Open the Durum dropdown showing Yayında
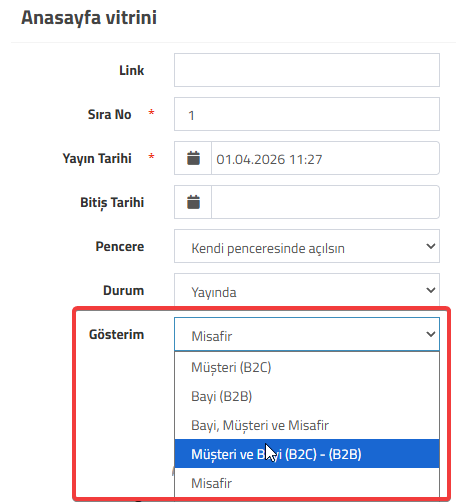 click(x=307, y=290)
